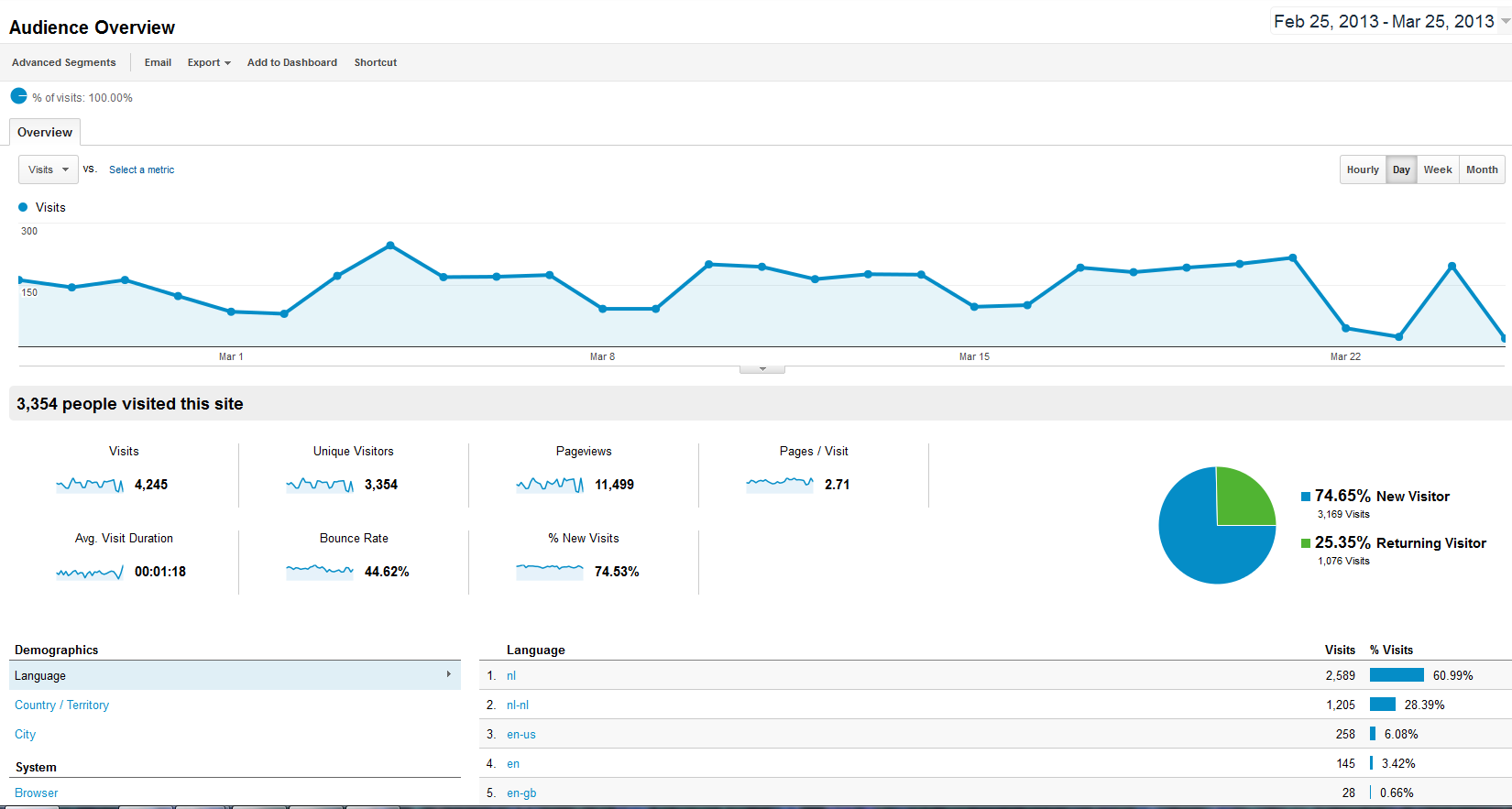Image resolution: width=1512 pixels, height=809 pixels.
Task: Click the segment circle beside % of visits
Action: pos(18,96)
